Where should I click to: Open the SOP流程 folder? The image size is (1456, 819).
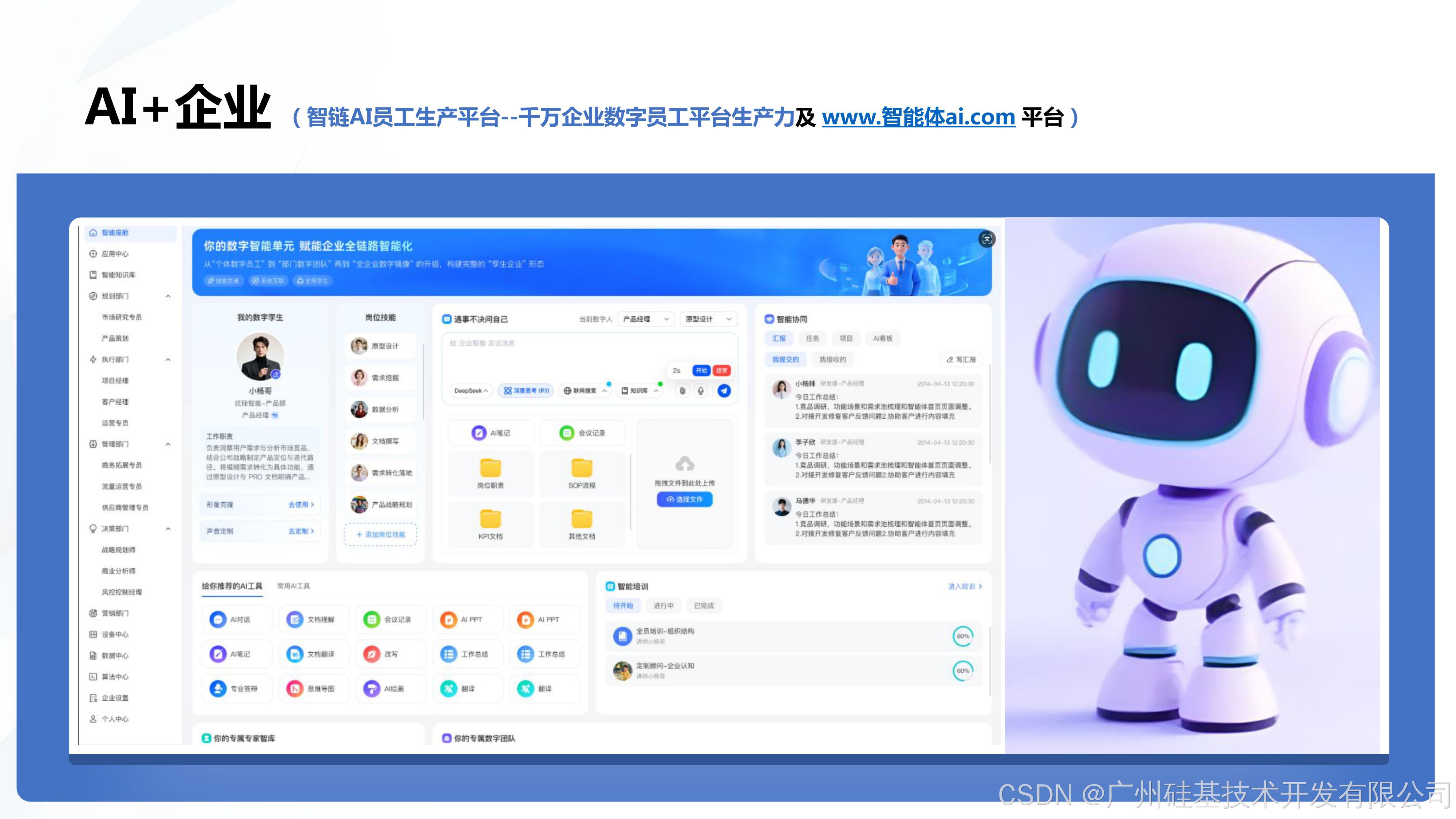(582, 474)
